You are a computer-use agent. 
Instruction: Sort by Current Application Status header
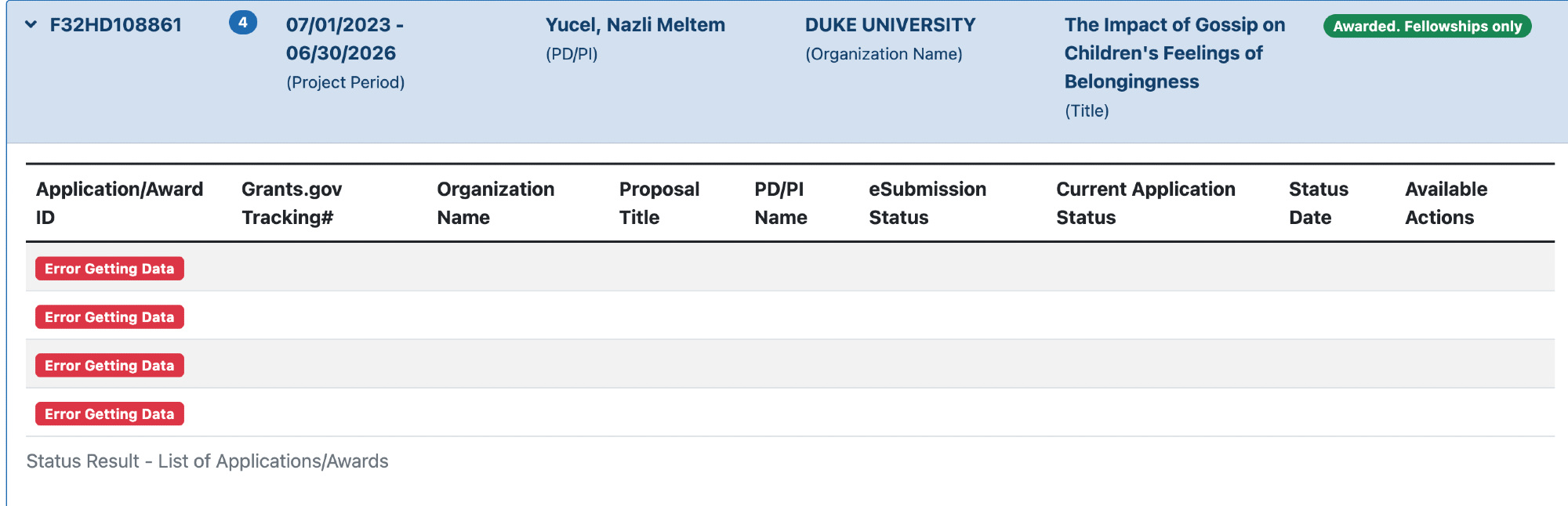pos(1145,203)
